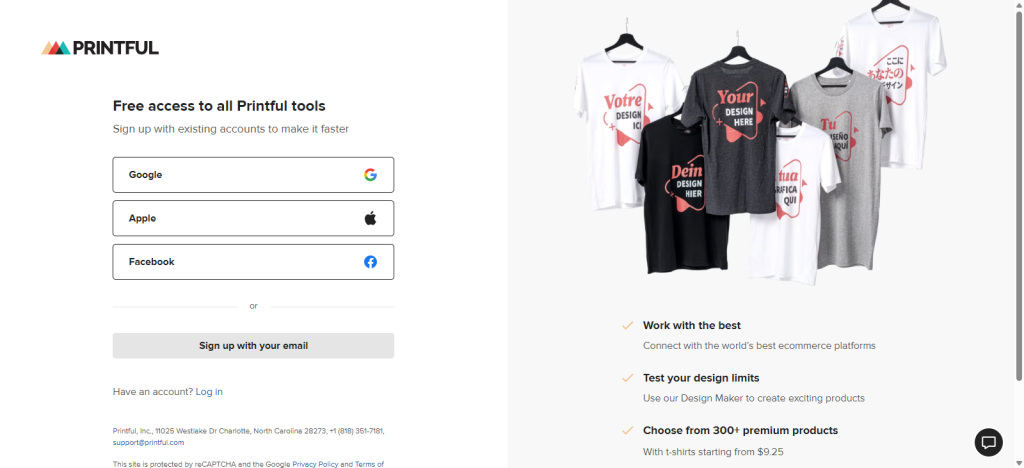
Task: Click checkmark beside Work with the best
Action: [x=628, y=325]
